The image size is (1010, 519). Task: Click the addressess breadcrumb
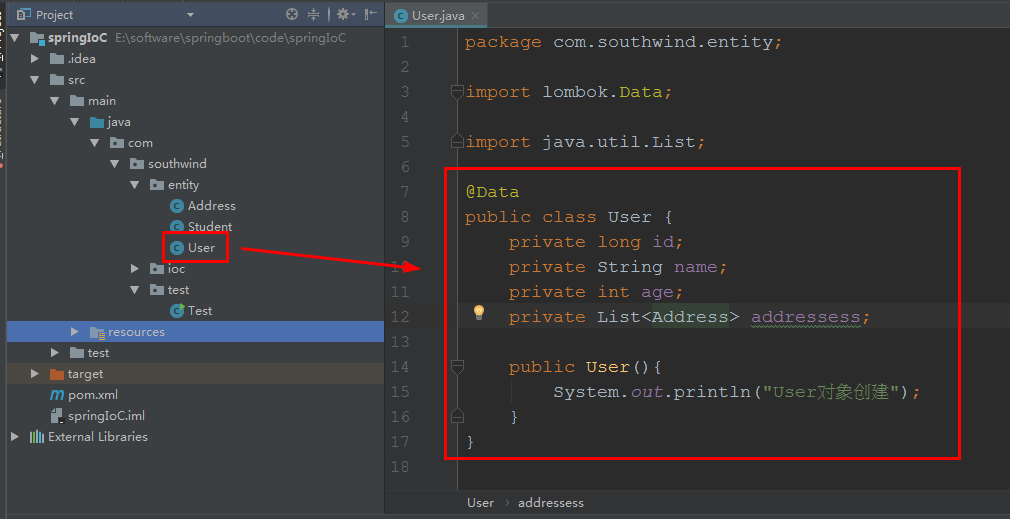551,503
